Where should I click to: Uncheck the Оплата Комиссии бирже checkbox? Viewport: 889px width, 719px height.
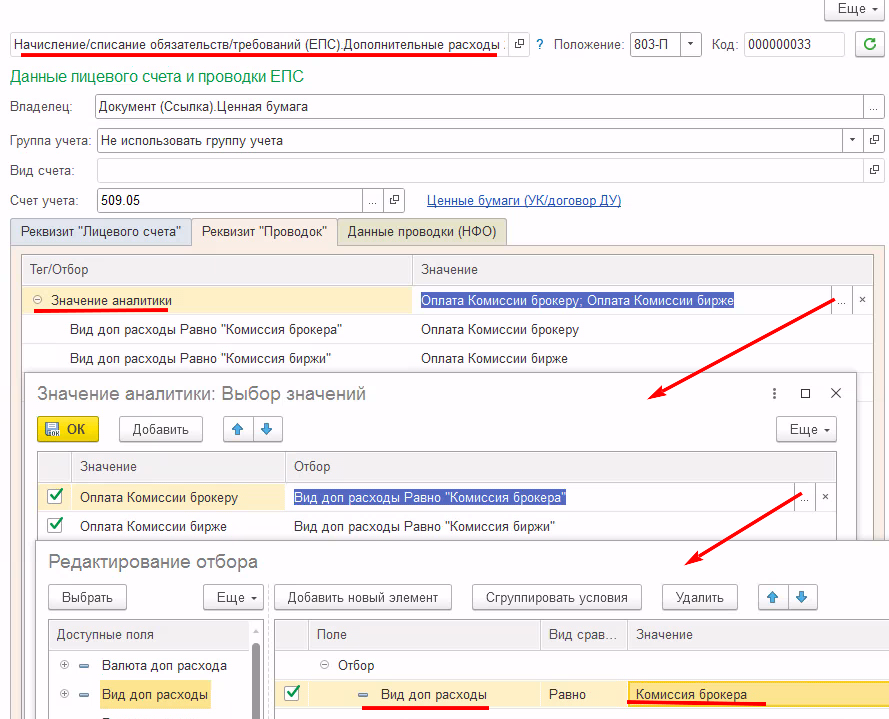tap(55, 525)
